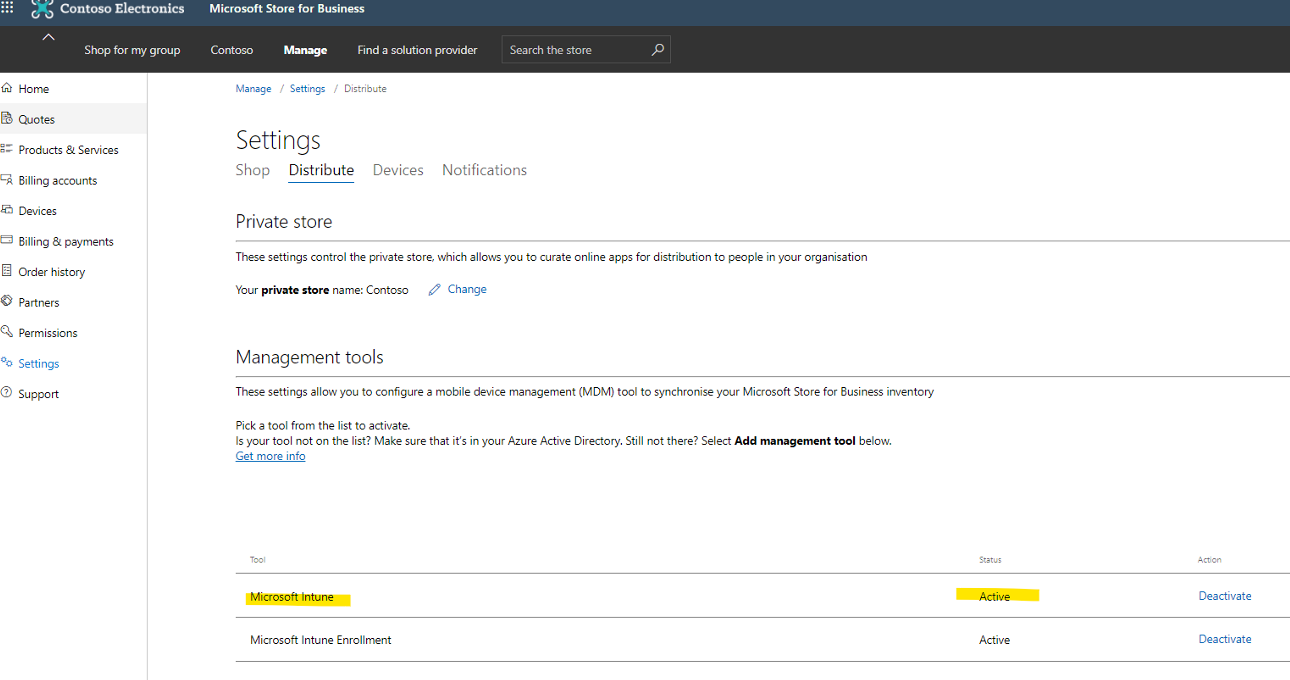Image resolution: width=1290 pixels, height=680 pixels.
Task: Open Partners page
Action: point(39,303)
